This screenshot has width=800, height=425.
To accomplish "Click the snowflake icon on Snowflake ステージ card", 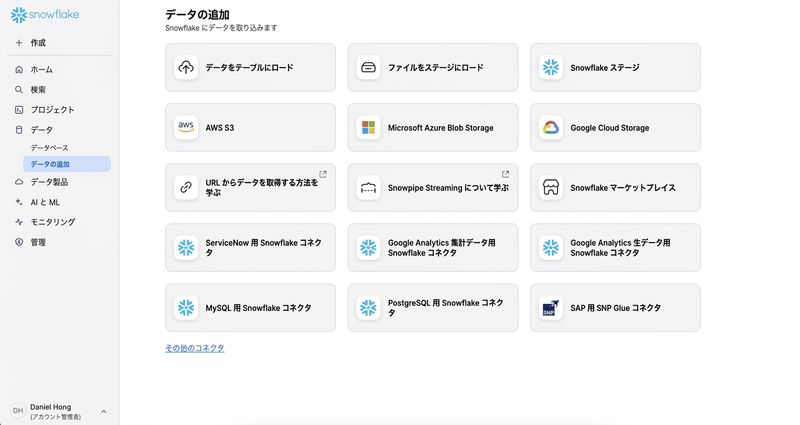I will click(551, 67).
